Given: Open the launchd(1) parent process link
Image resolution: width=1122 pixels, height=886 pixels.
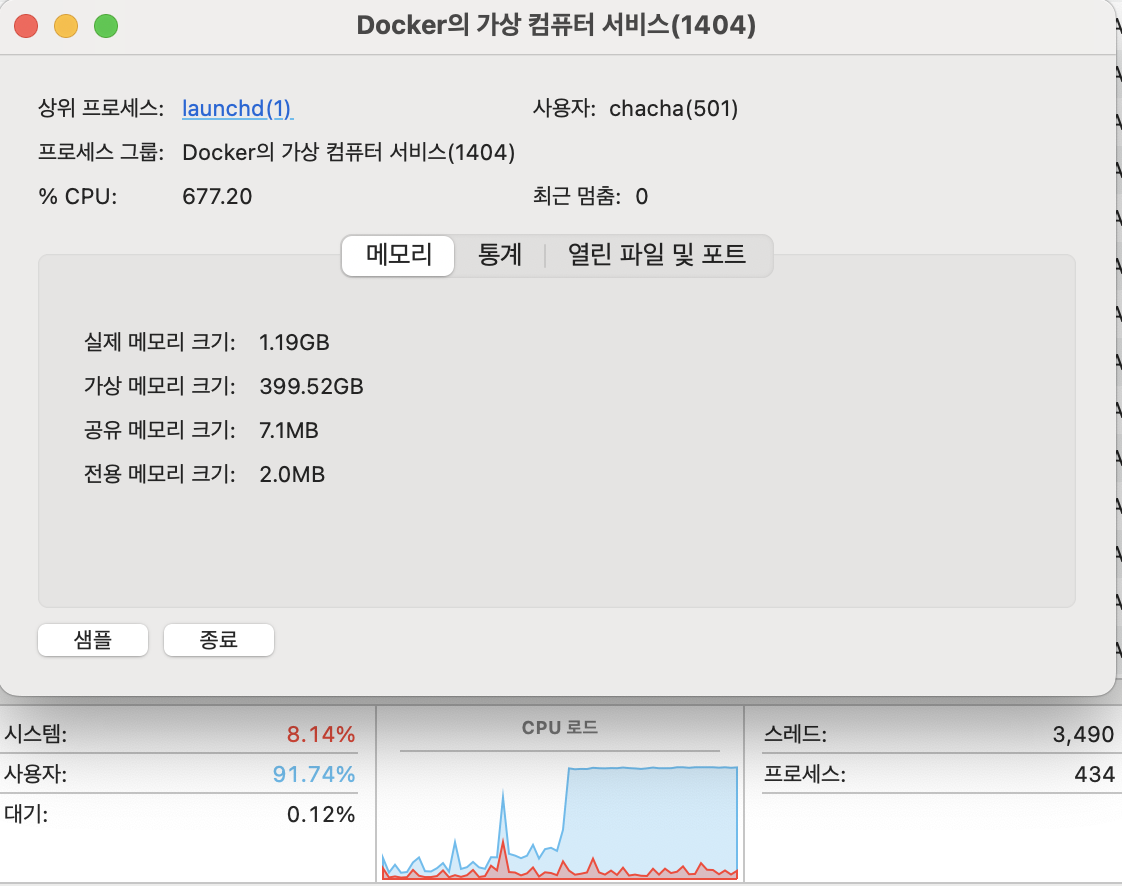Looking at the screenshot, I should pyautogui.click(x=238, y=109).
